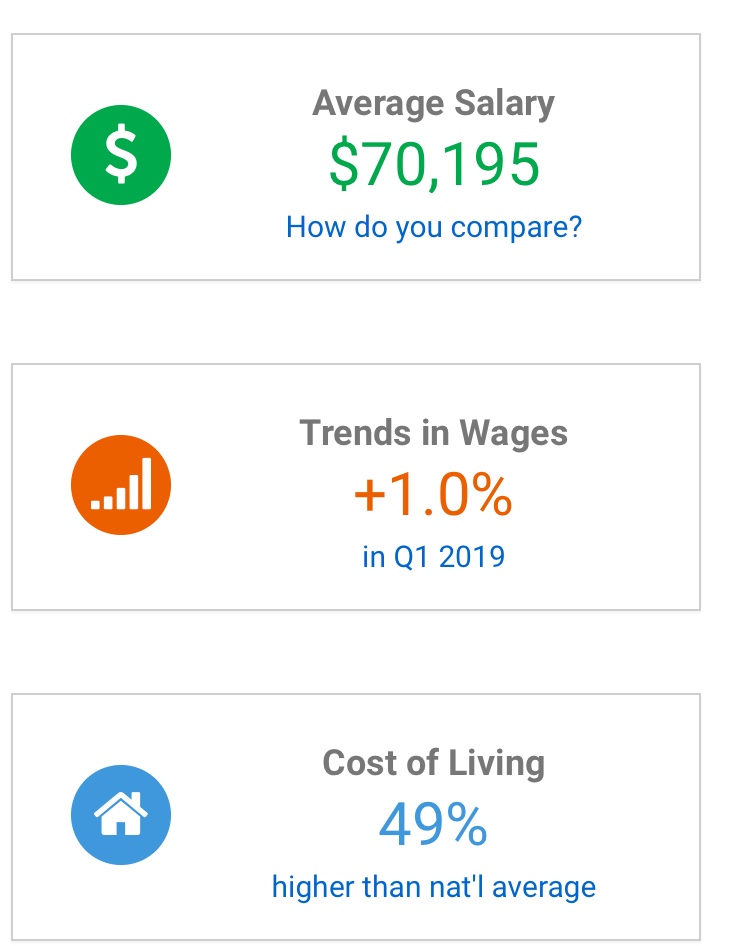Open the Trends in Wages card
Screen dimensions: 731x946
pos(356,487)
